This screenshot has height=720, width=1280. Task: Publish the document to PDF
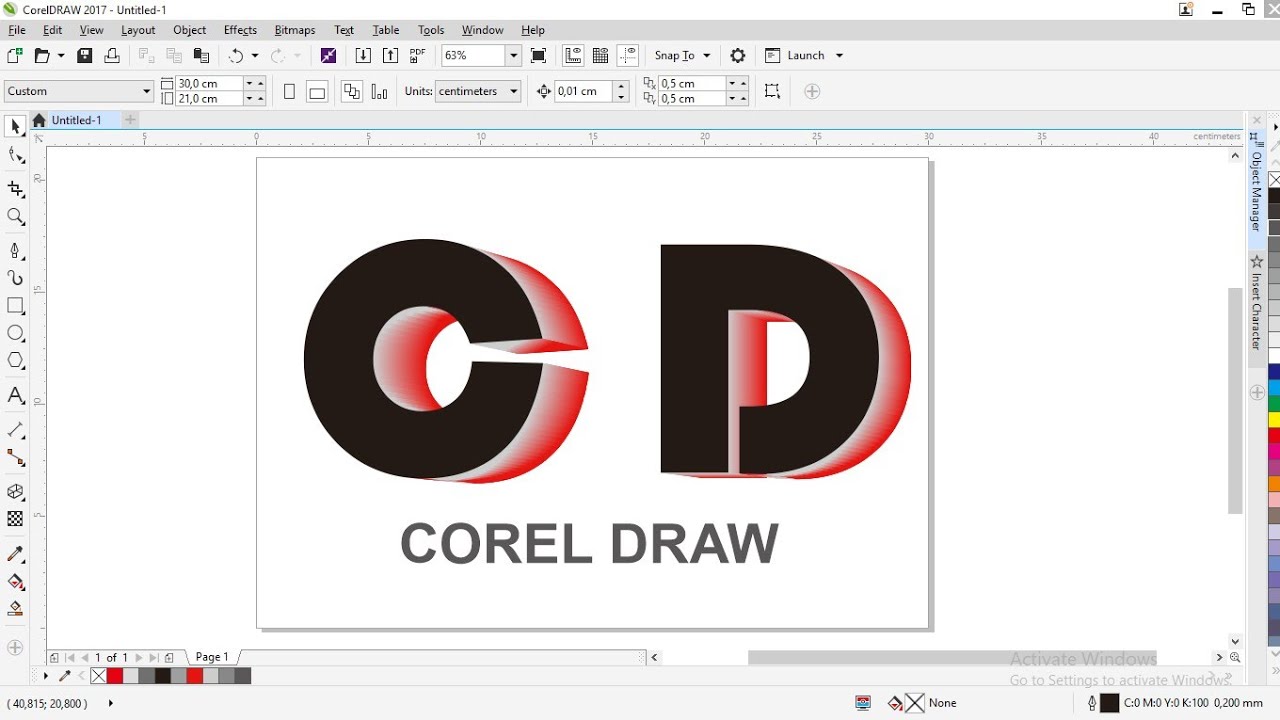point(417,56)
